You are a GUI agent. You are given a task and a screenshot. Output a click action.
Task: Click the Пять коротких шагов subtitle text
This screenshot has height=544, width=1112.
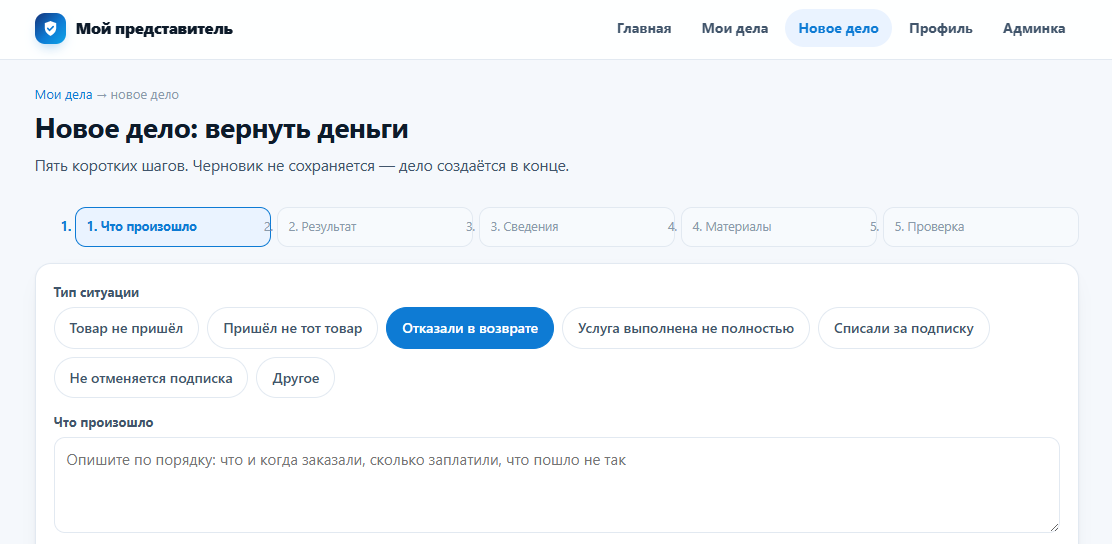pos(302,167)
